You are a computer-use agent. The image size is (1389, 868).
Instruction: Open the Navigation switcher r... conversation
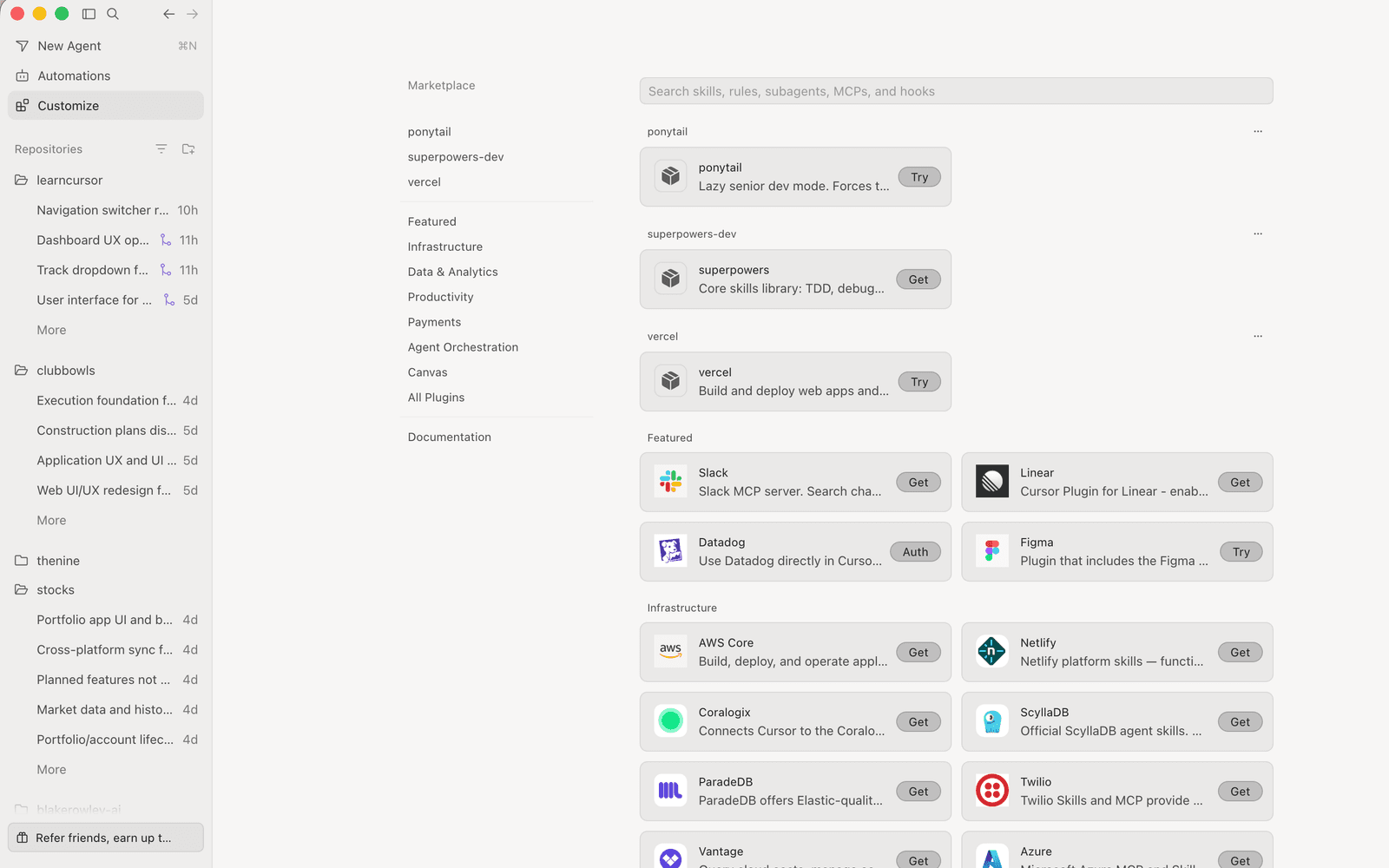tap(106, 210)
